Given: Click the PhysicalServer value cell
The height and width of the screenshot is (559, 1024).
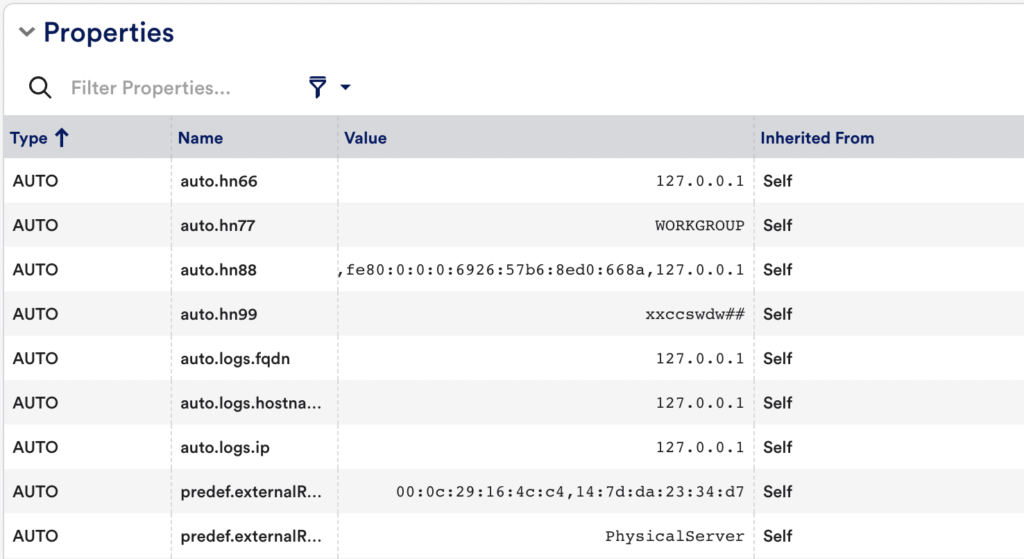Looking at the screenshot, I should tap(675, 536).
